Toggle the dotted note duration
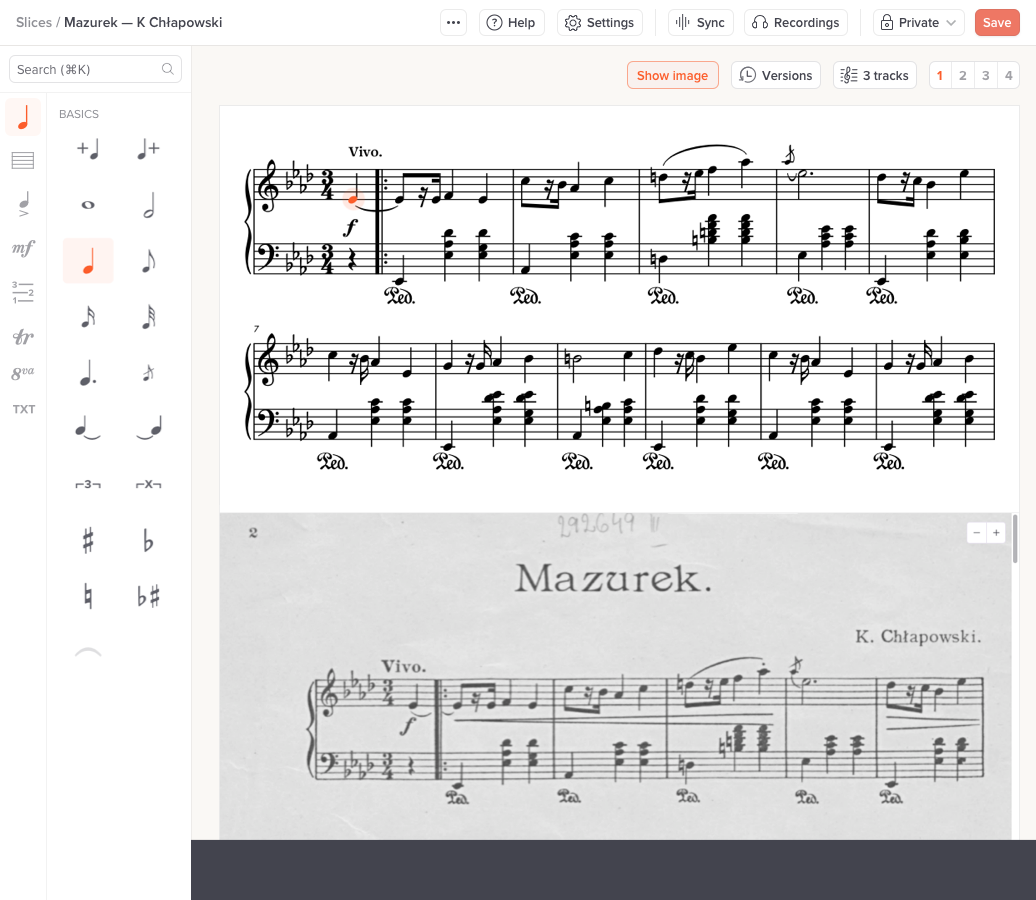The image size is (1036, 900). (88, 371)
